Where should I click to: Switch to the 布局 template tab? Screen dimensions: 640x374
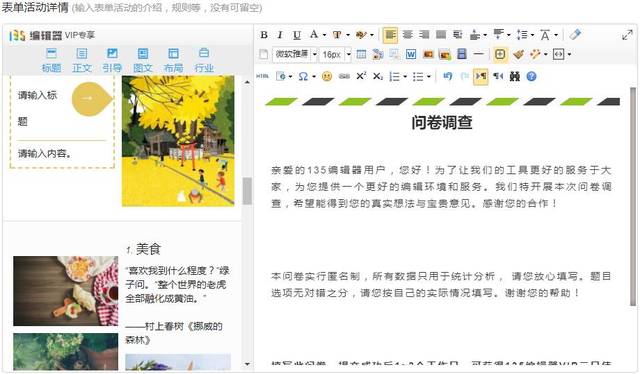coord(173,60)
